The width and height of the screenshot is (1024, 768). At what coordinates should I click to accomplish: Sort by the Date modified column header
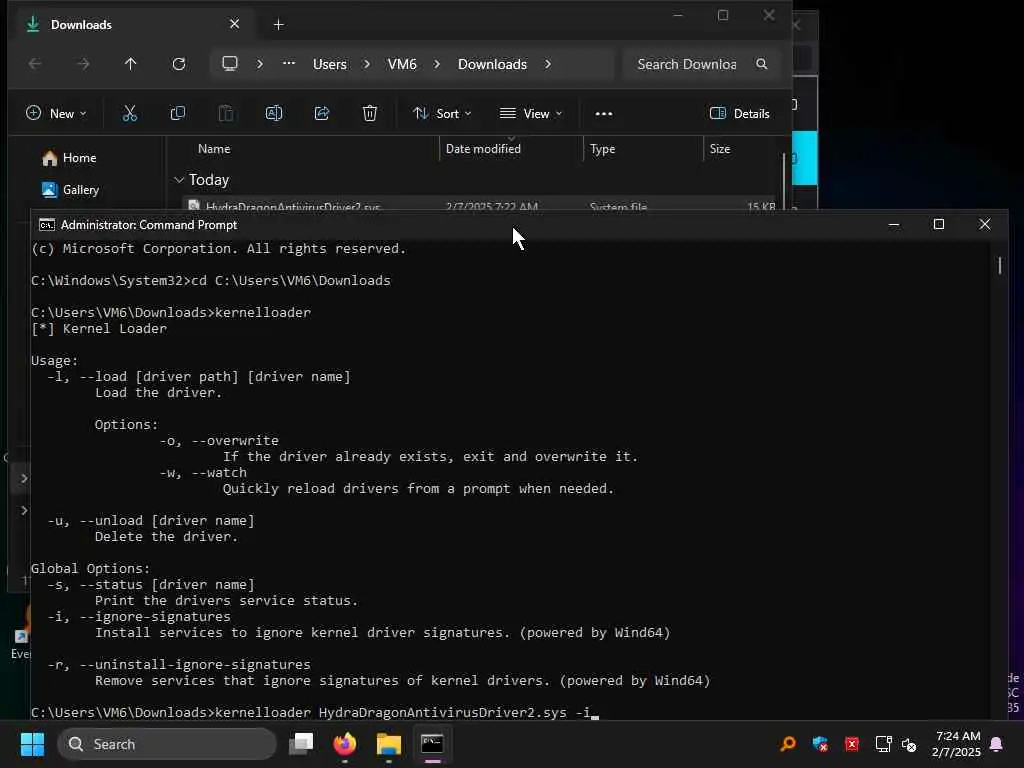click(483, 149)
